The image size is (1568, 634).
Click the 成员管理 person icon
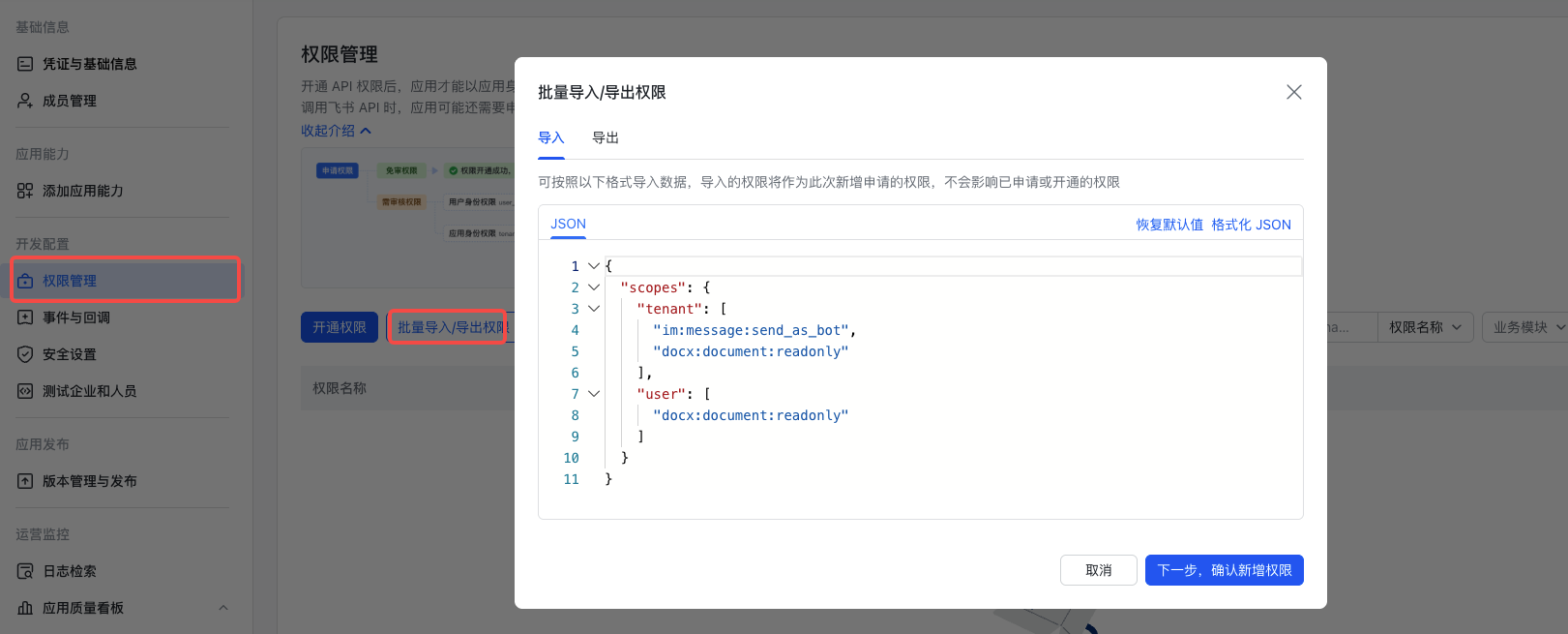(25, 101)
